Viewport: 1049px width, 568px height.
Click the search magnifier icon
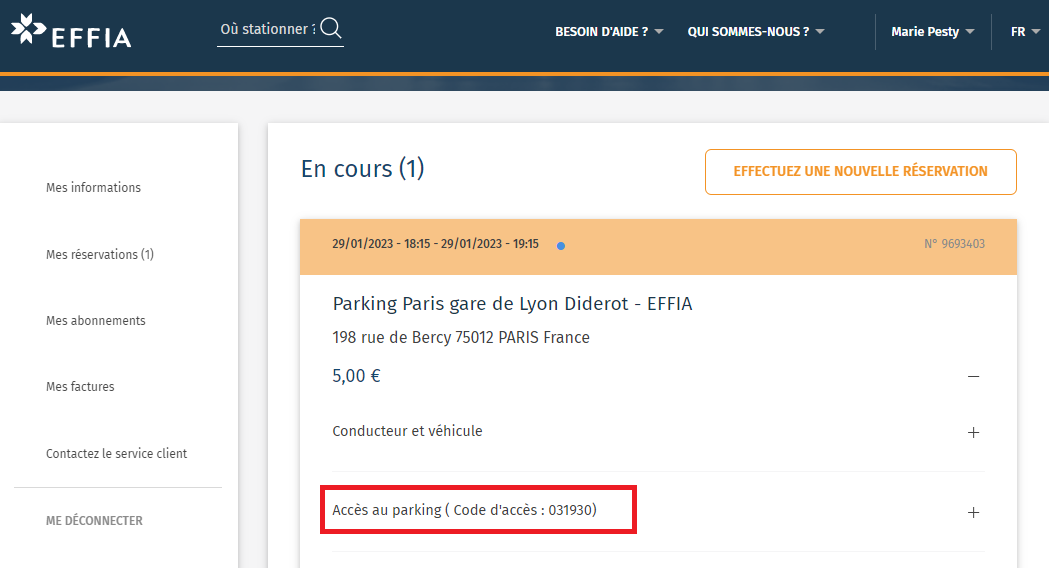331,28
